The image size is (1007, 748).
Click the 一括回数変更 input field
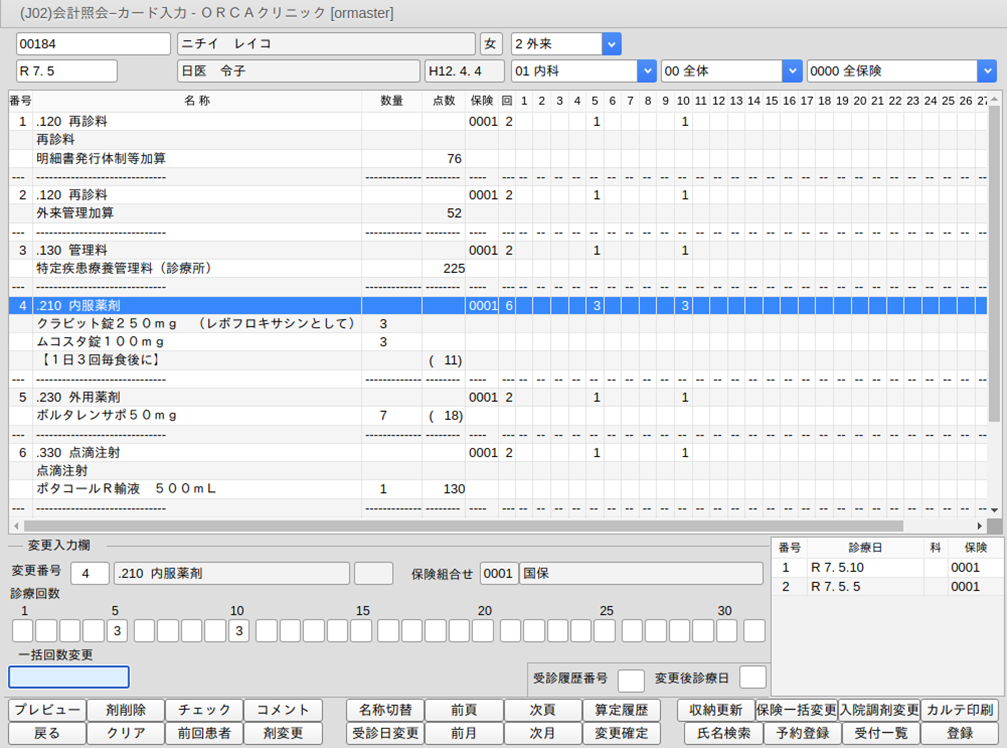pos(69,677)
